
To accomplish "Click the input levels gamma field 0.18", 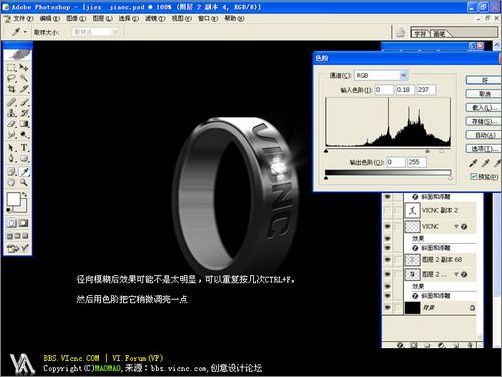I will 405,90.
